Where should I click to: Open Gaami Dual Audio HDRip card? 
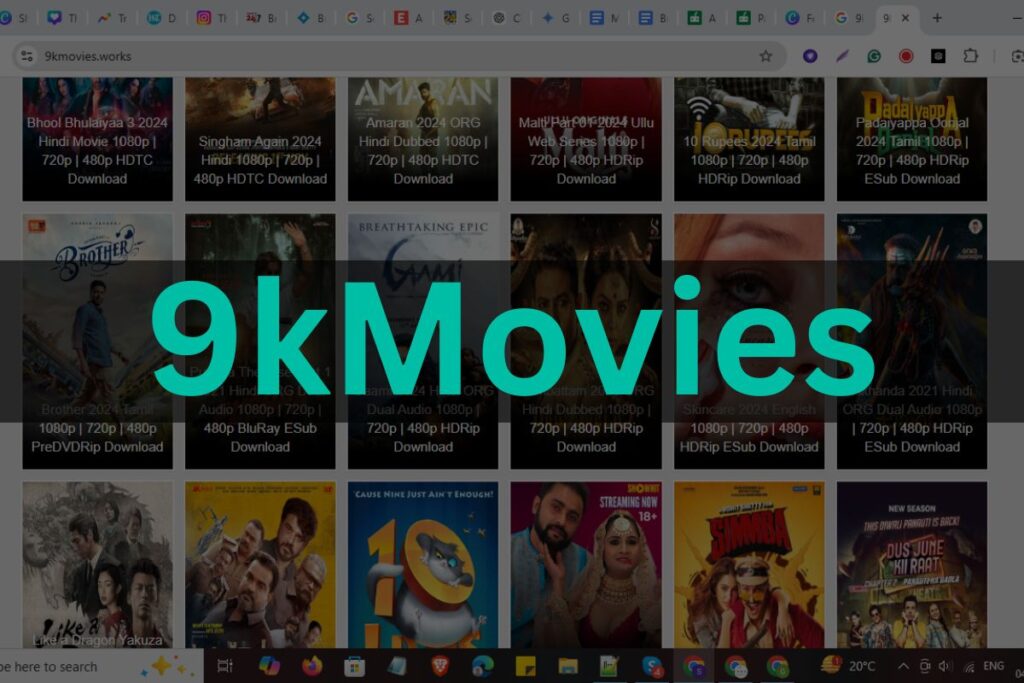click(423, 341)
